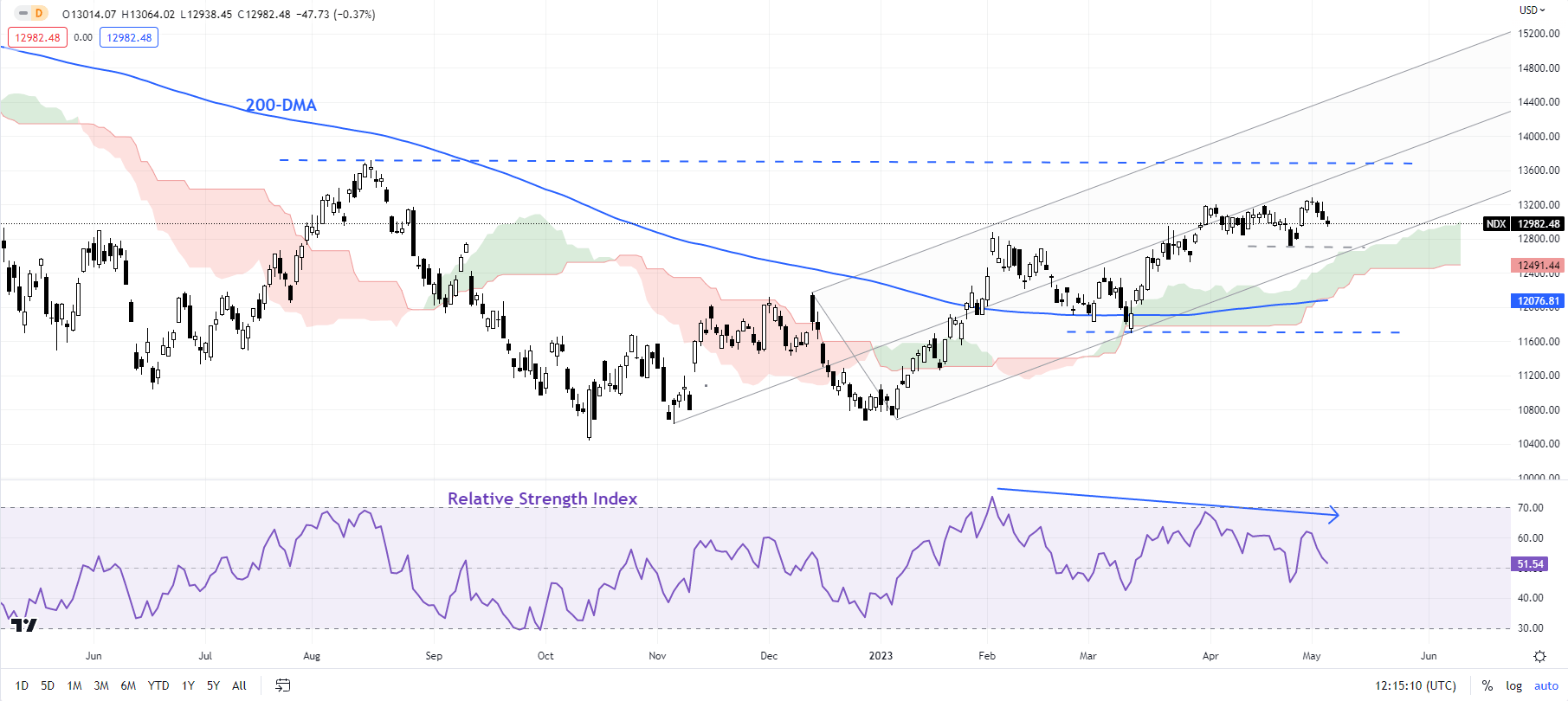Click the red 12982.48 sell price box
1568x701 pixels.
click(x=37, y=37)
